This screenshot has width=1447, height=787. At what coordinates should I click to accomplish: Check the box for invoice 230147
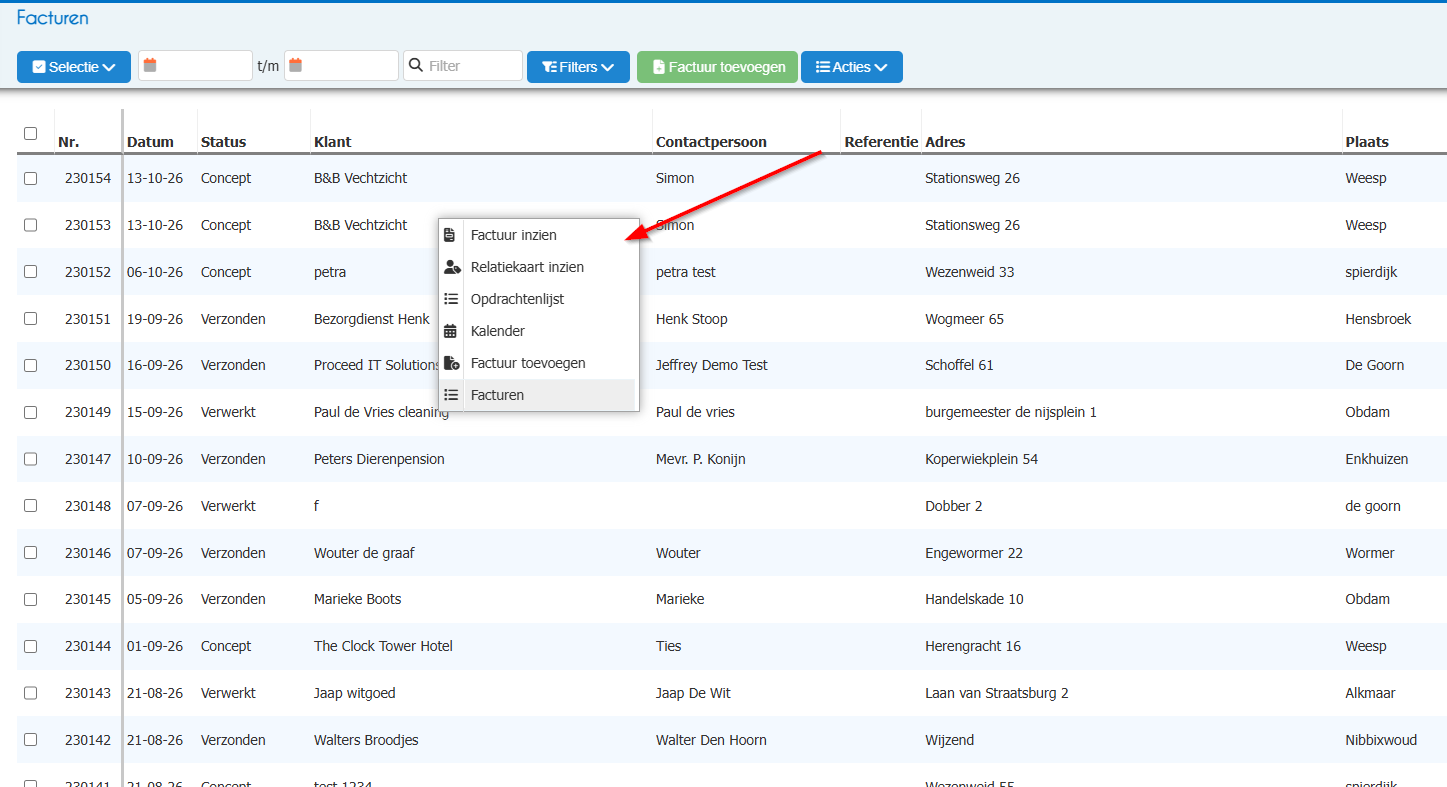tap(30, 459)
